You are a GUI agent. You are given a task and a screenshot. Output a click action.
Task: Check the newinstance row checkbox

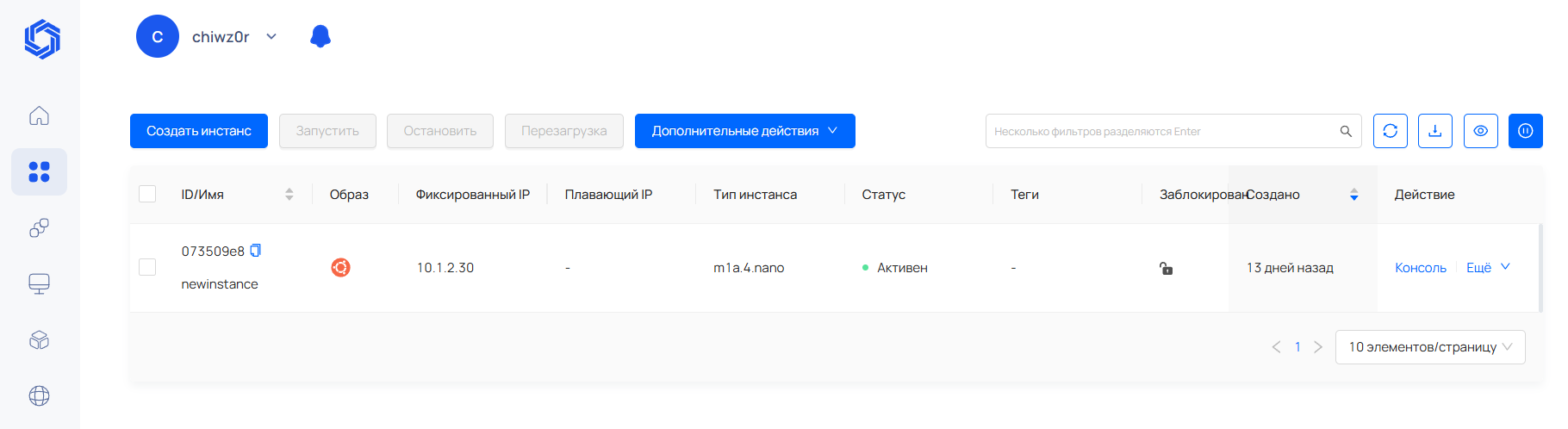(x=147, y=267)
